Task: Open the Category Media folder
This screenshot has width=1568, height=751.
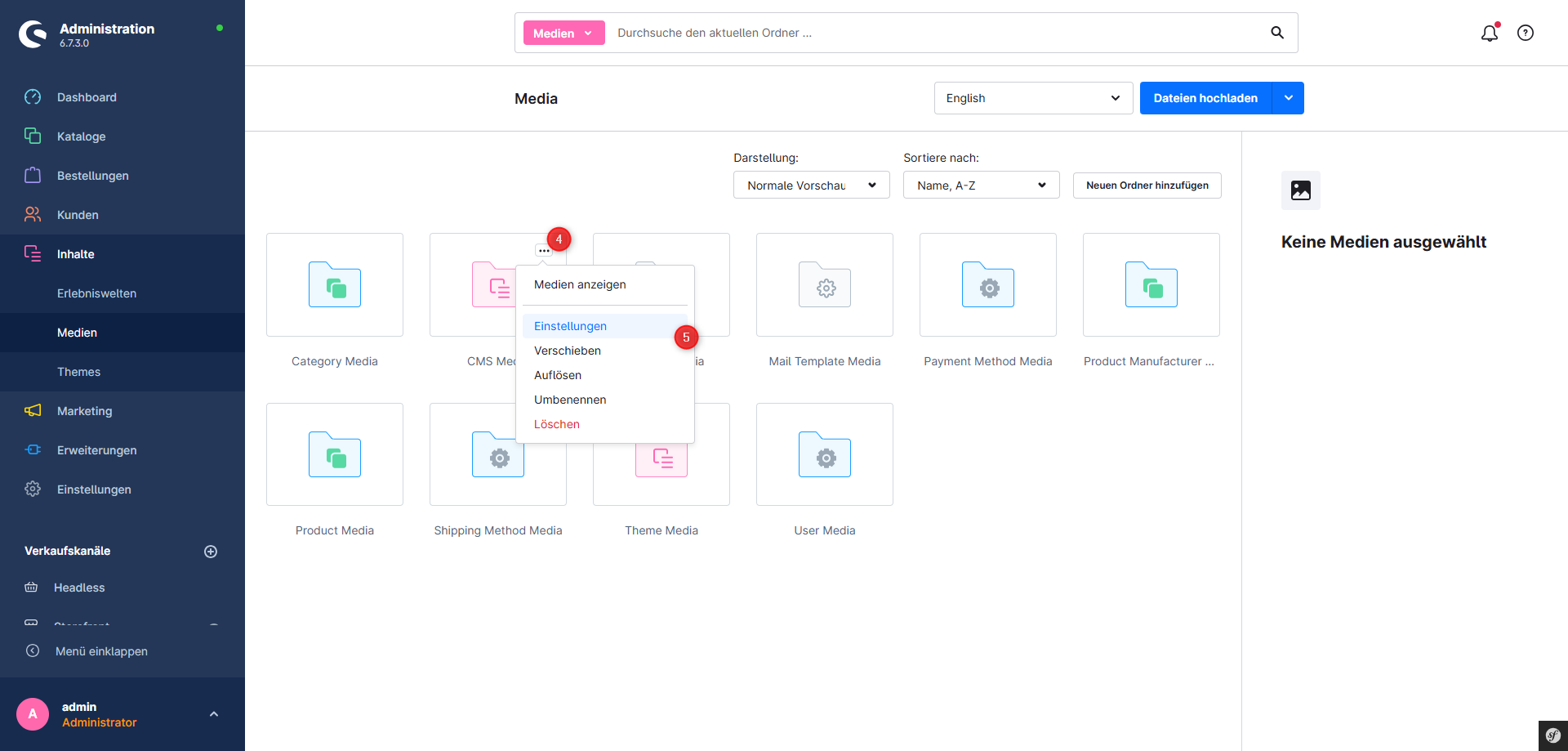Action: pos(335,284)
